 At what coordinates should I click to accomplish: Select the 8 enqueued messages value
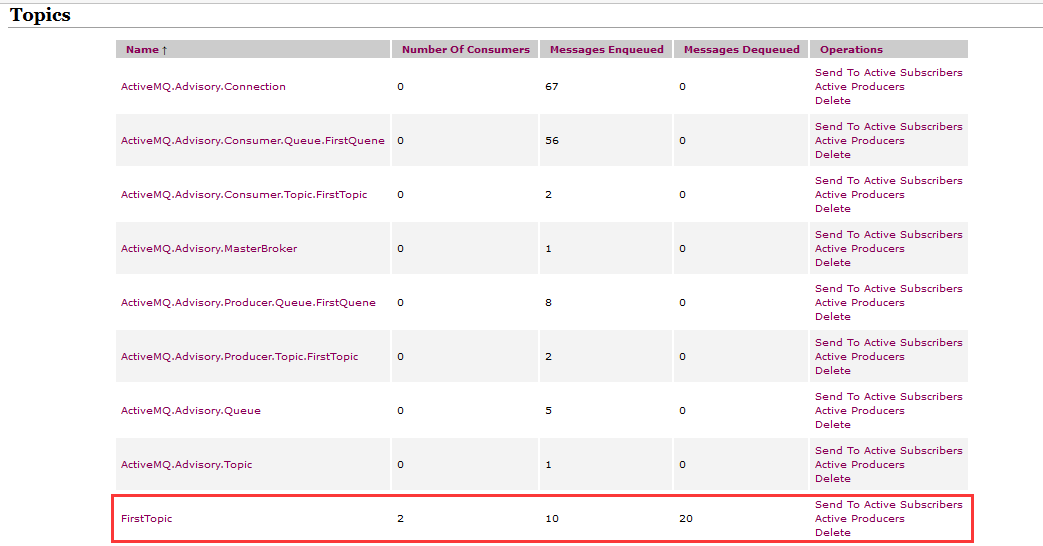pos(548,302)
